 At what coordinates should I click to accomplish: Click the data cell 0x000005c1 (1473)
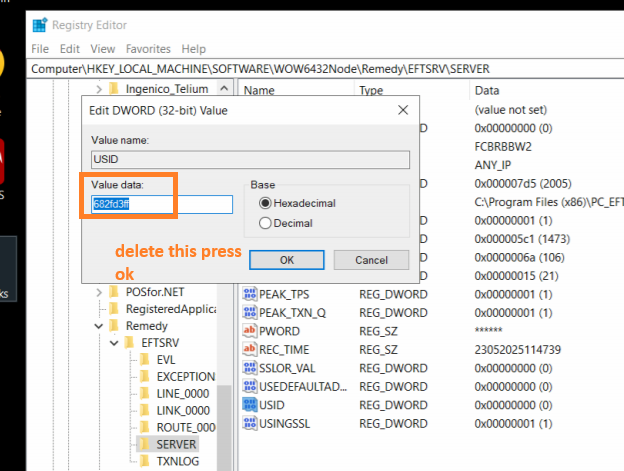click(x=522, y=239)
